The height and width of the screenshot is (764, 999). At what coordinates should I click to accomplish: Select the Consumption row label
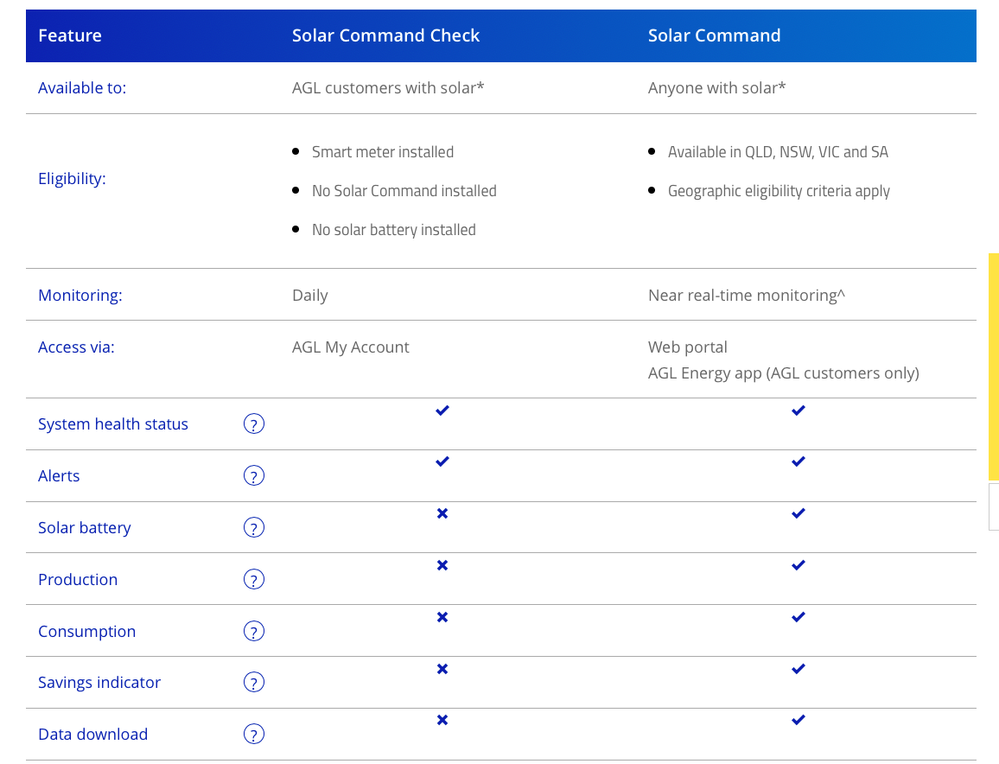[87, 632]
